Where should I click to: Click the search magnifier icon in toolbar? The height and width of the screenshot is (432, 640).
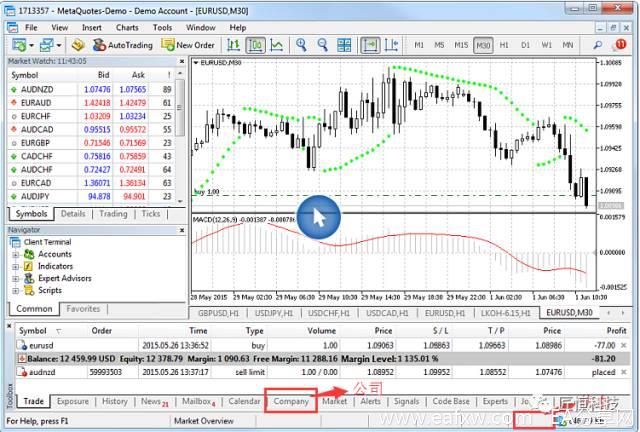(x=598, y=45)
